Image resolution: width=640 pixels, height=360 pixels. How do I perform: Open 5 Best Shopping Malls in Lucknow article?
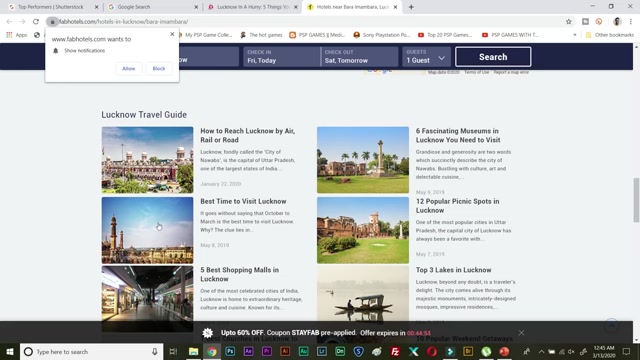coord(240,274)
